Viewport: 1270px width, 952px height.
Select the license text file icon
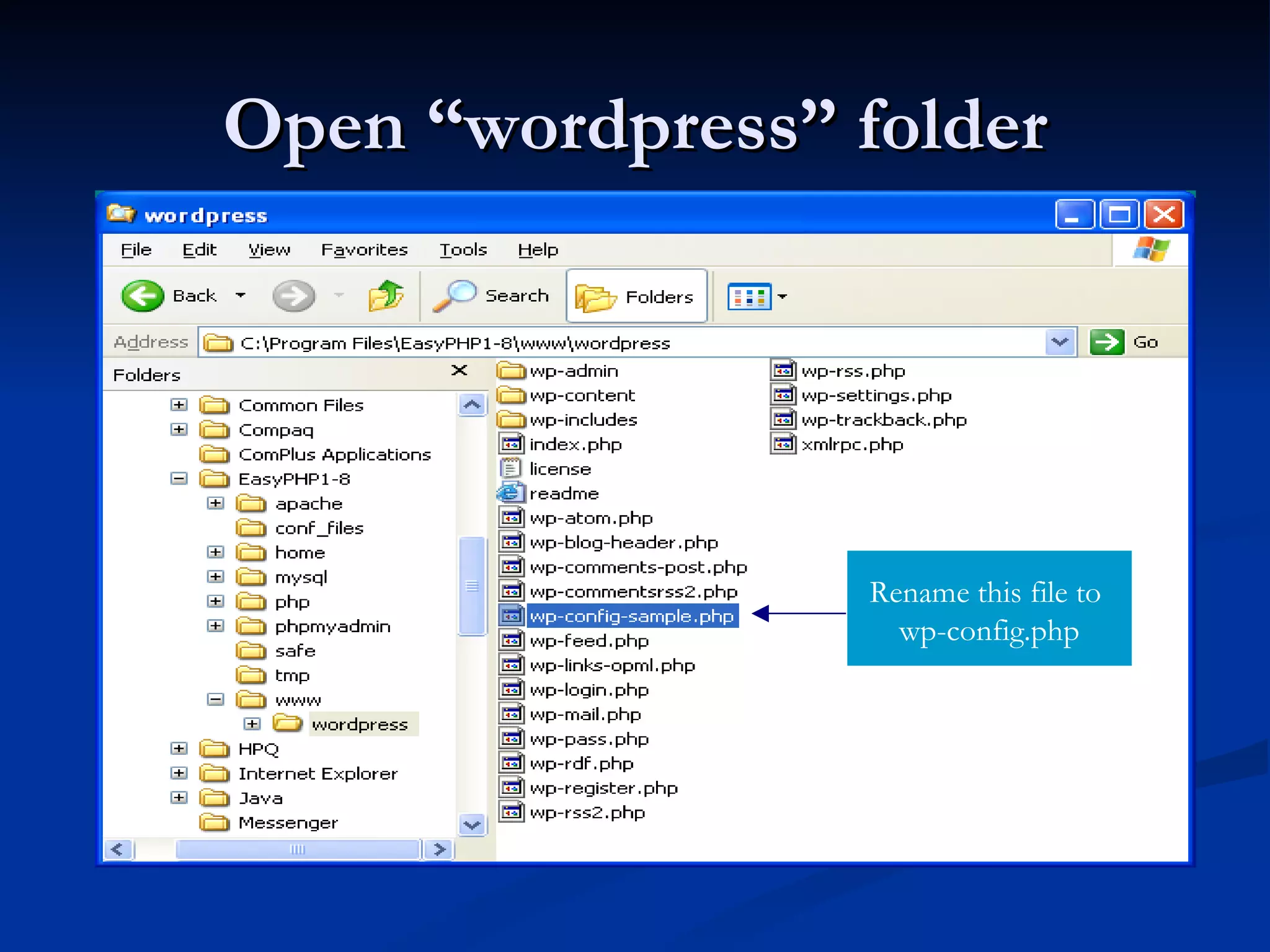point(510,469)
